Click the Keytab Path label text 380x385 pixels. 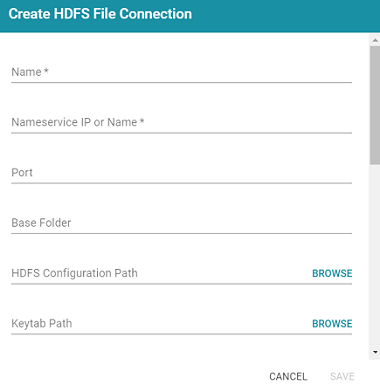pyautogui.click(x=42, y=323)
